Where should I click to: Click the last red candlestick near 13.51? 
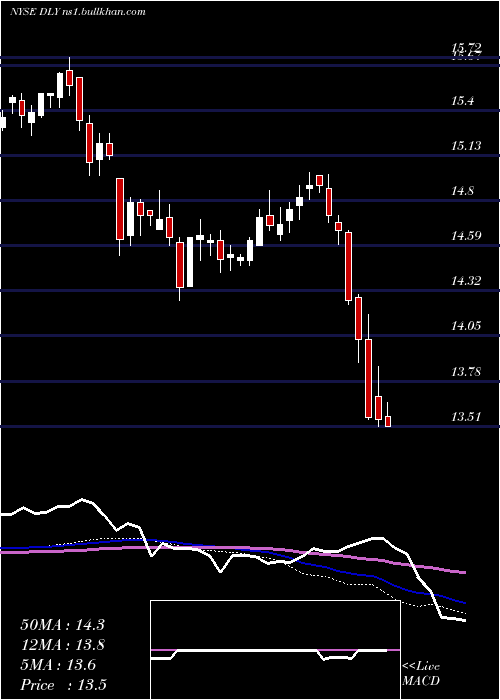[388, 421]
